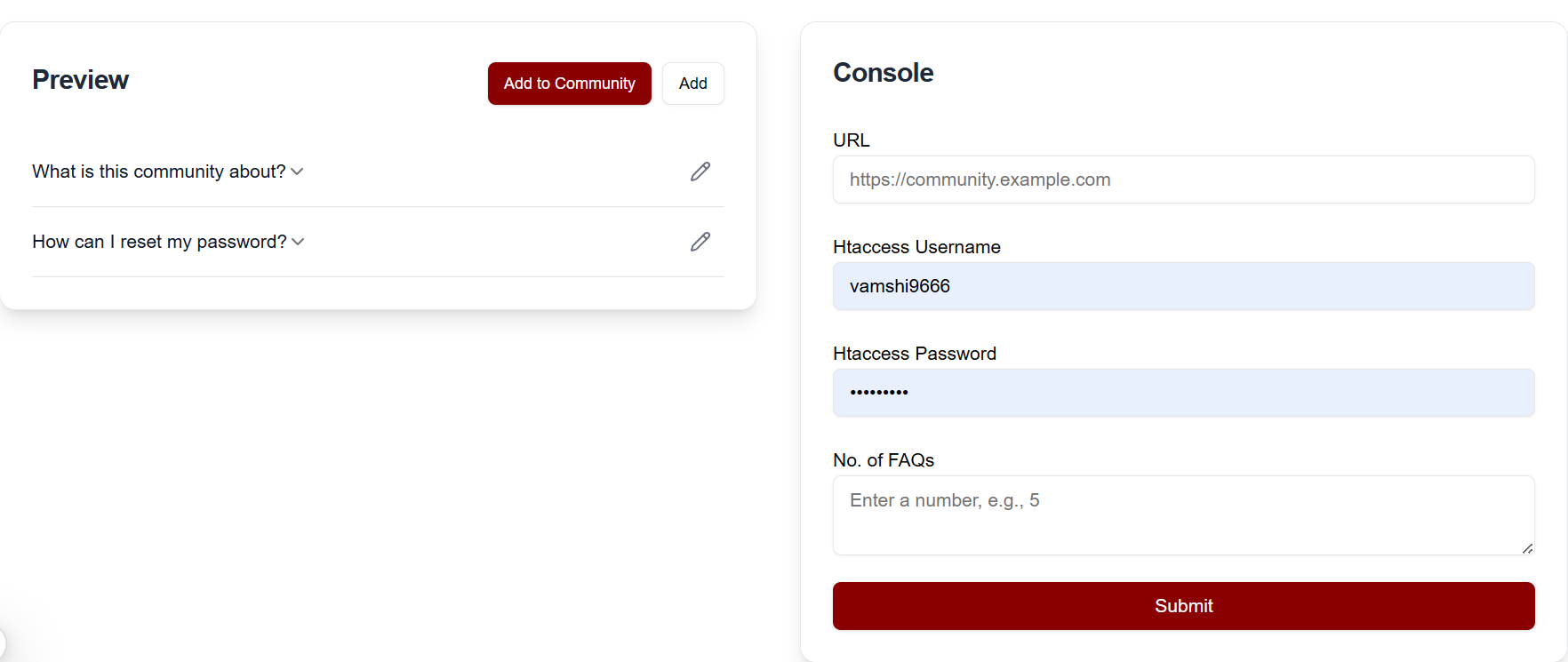Screen dimensions: 1568x662
Task: Click the No. of FAQs label
Action: [x=883, y=460]
